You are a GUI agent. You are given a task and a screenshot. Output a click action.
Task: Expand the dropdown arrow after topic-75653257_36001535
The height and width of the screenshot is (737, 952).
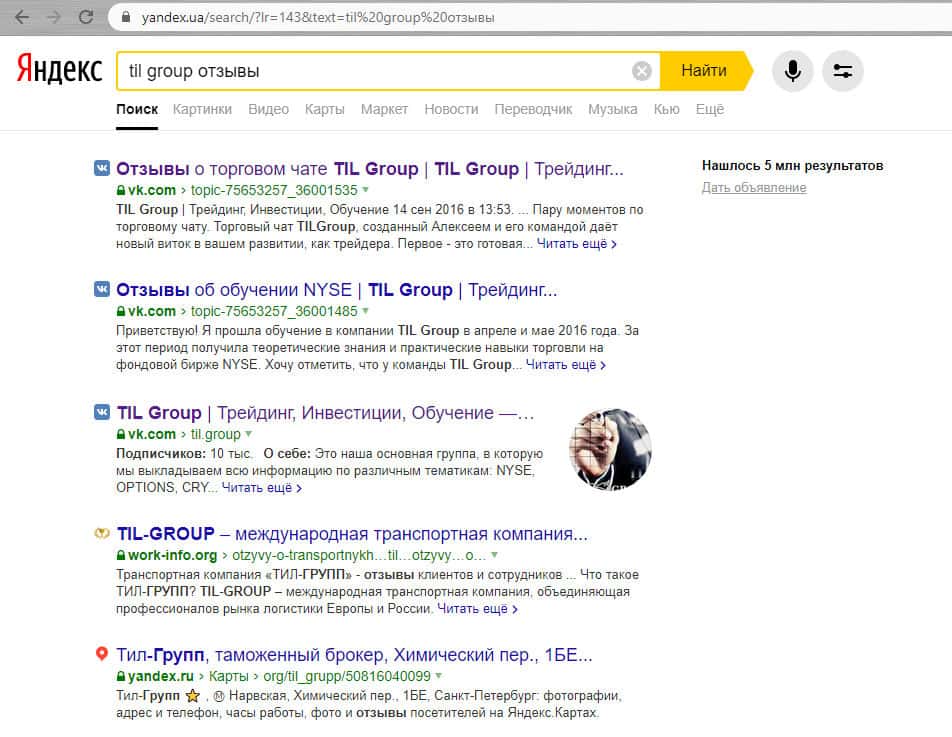(x=366, y=190)
